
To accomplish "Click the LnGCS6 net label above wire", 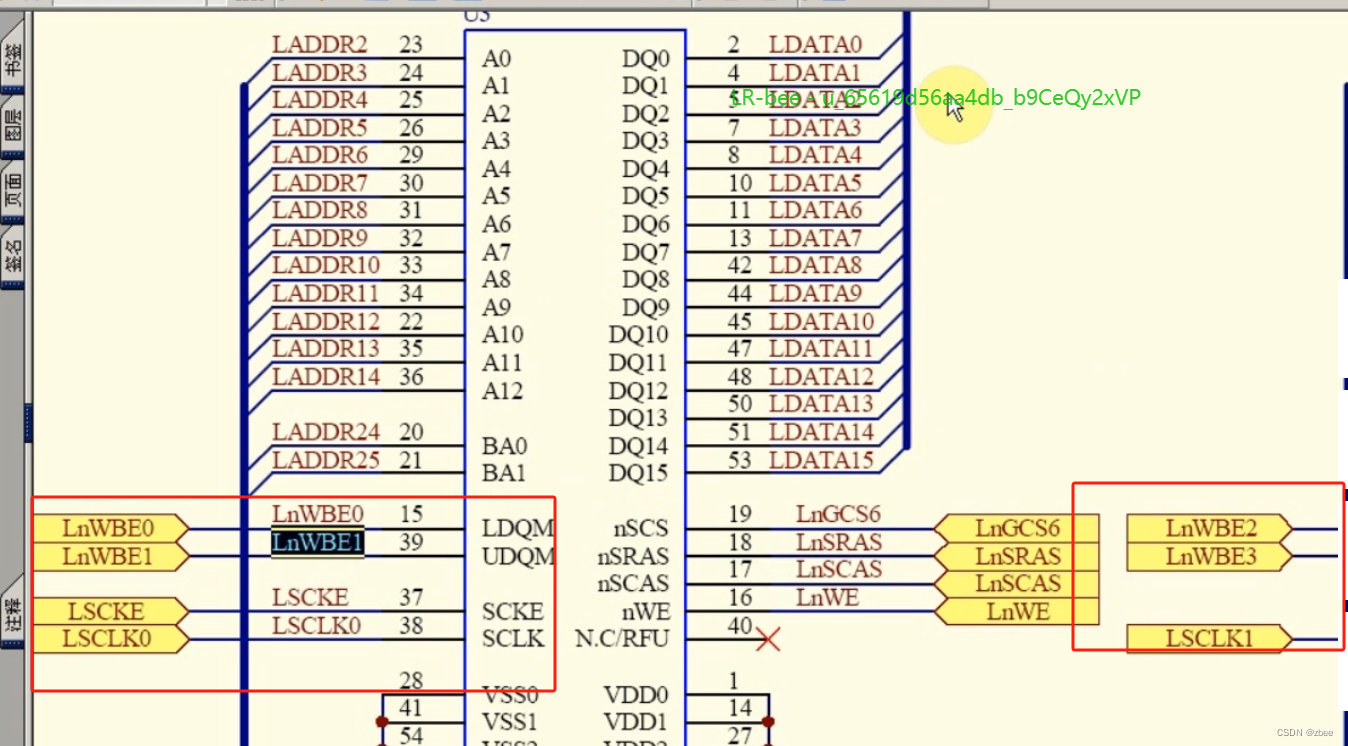I will pyautogui.click(x=838, y=514).
